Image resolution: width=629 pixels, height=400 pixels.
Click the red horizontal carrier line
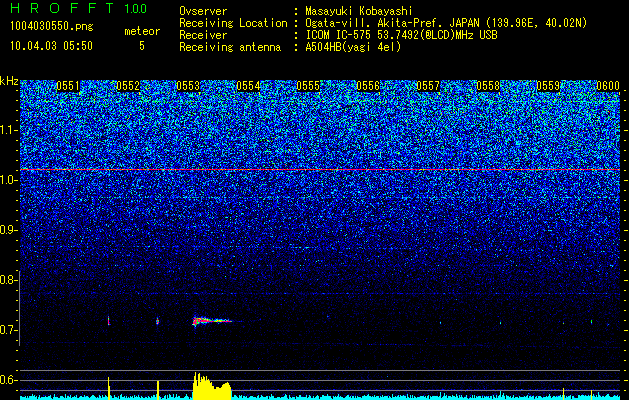[x=320, y=170]
